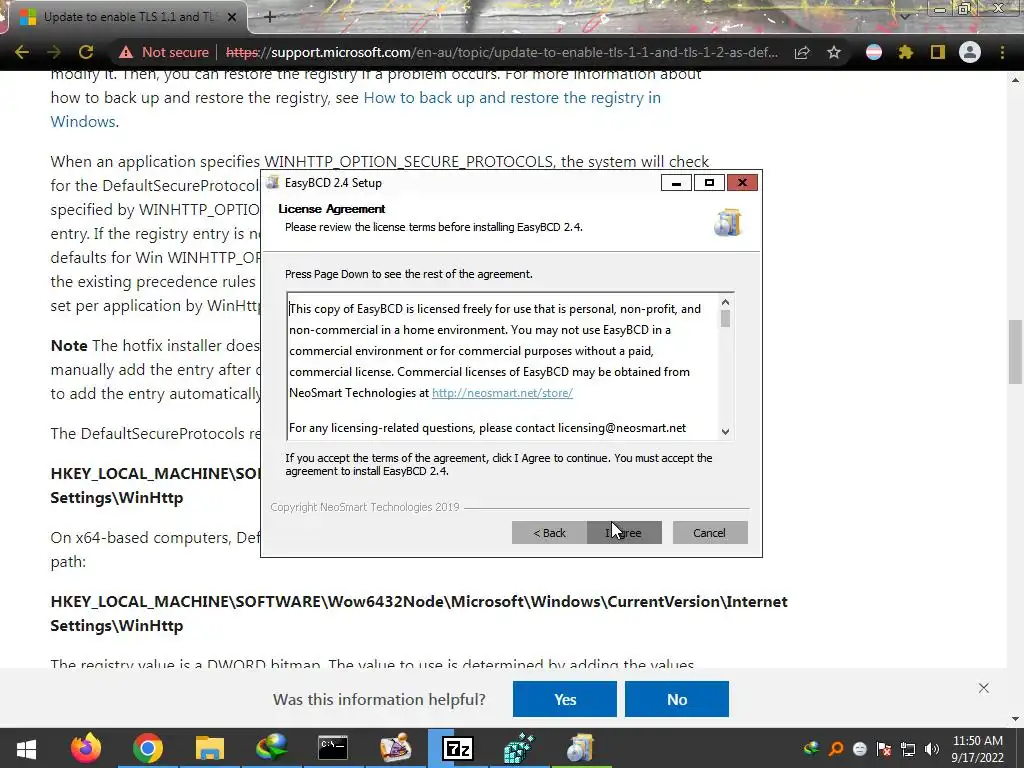The height and width of the screenshot is (768, 1024).
Task: Open How to back up registry link
Action: (x=512, y=98)
